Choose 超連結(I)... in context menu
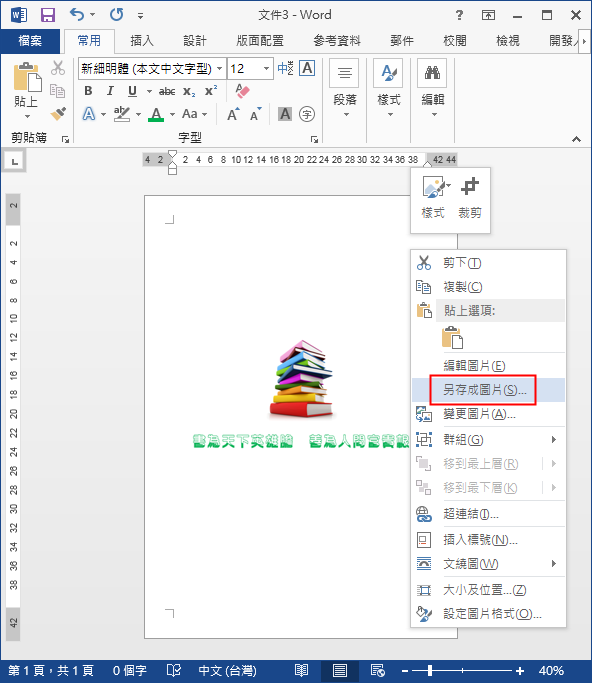 click(x=488, y=514)
